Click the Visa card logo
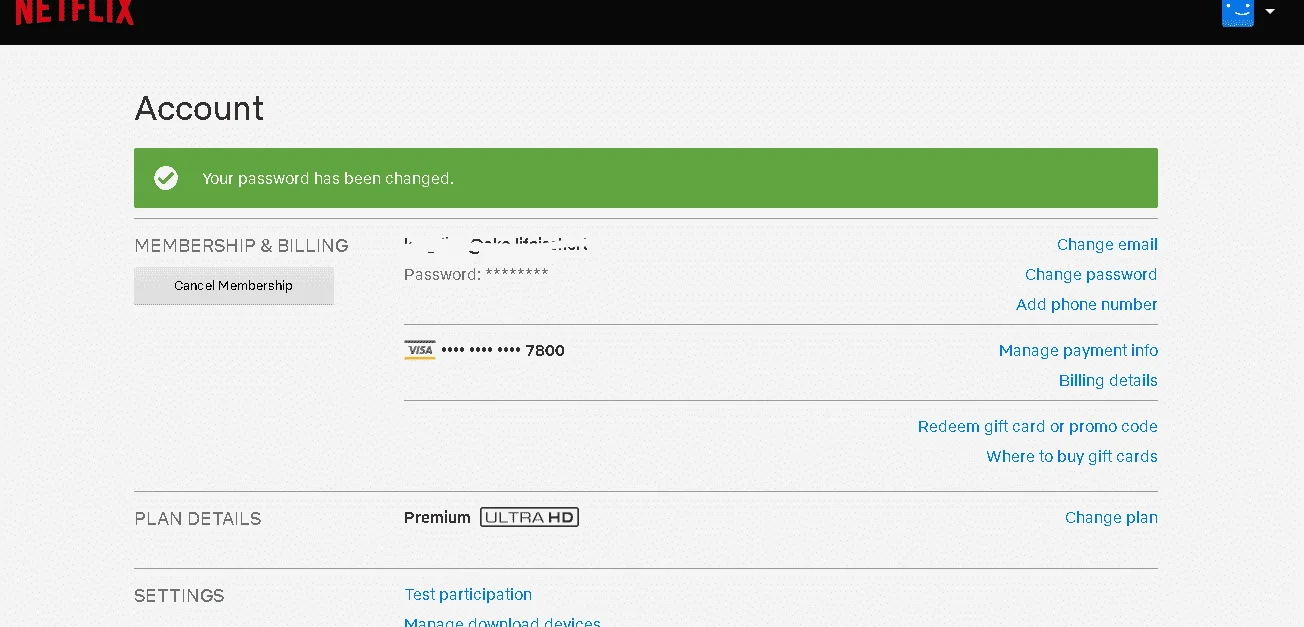The height and width of the screenshot is (627, 1304). click(420, 350)
